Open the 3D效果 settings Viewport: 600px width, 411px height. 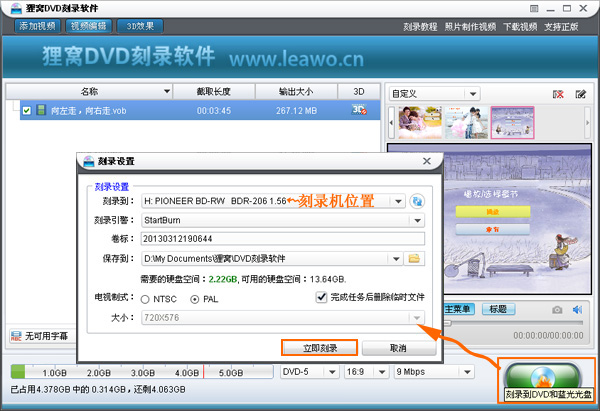click(140, 26)
